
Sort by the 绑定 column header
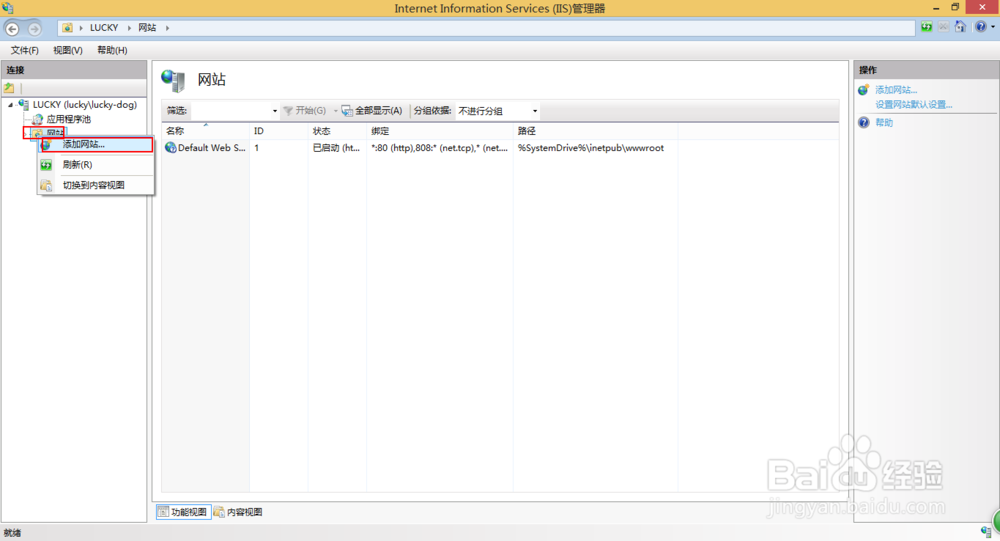[440, 131]
